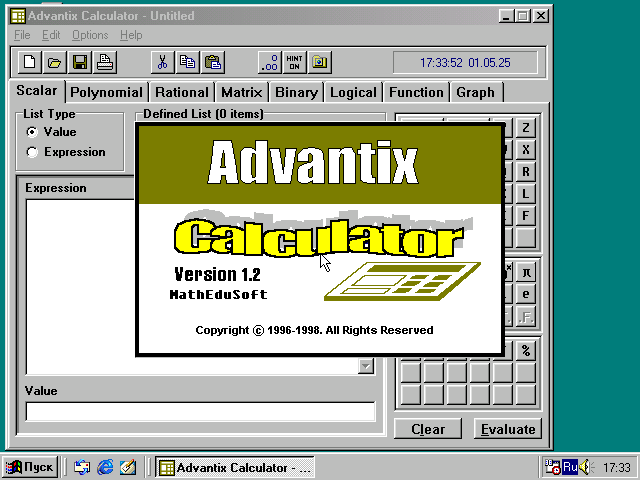Click the Copy toolbar icon
Image resolution: width=640 pixels, height=480 pixels.
187,62
